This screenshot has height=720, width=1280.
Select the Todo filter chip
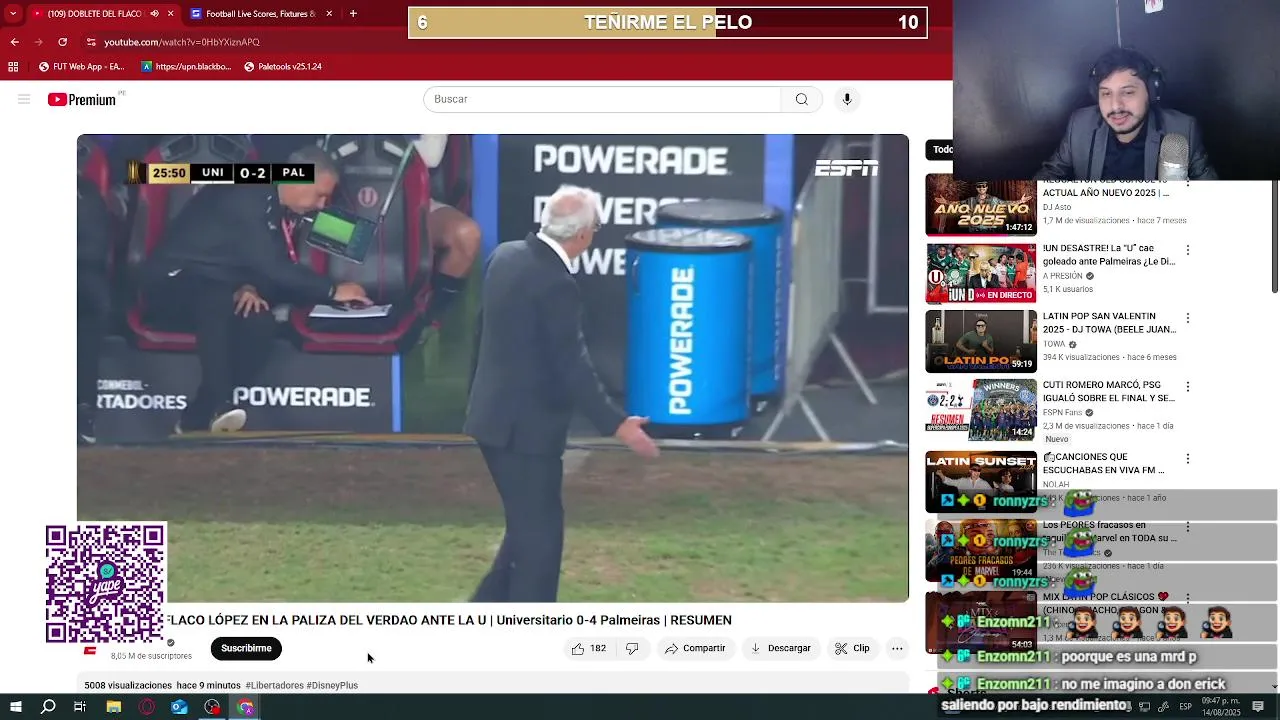[942, 150]
